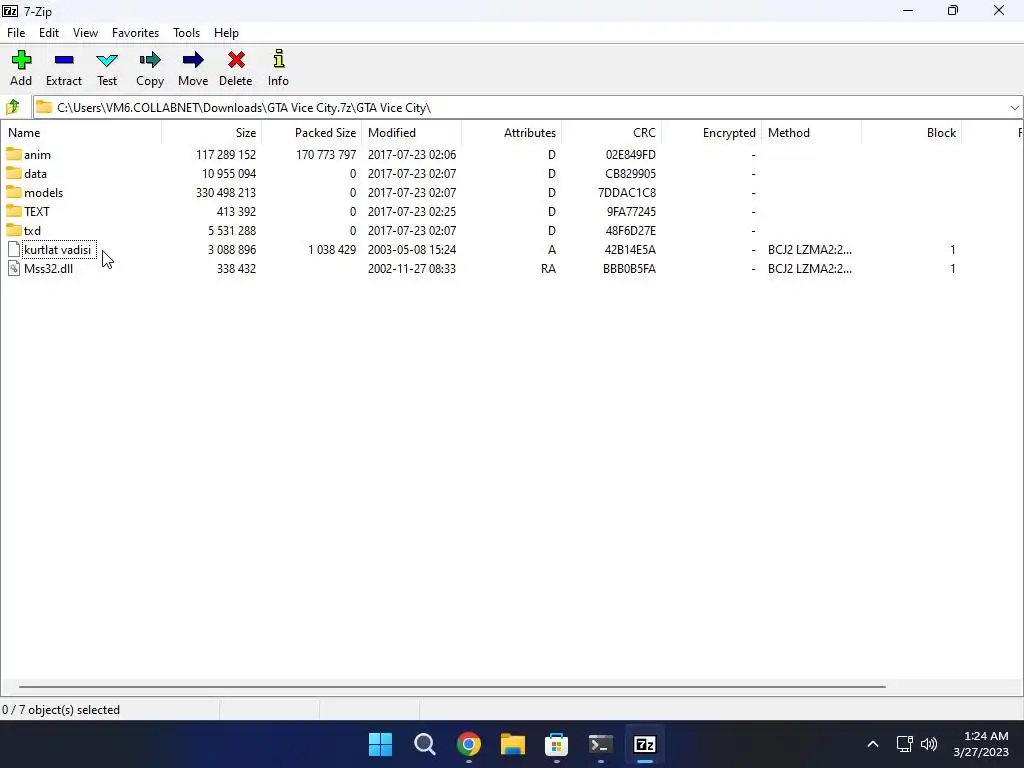This screenshot has height=768, width=1024.
Task: Click the Mss32.dll file icon
Action: pos(14,268)
